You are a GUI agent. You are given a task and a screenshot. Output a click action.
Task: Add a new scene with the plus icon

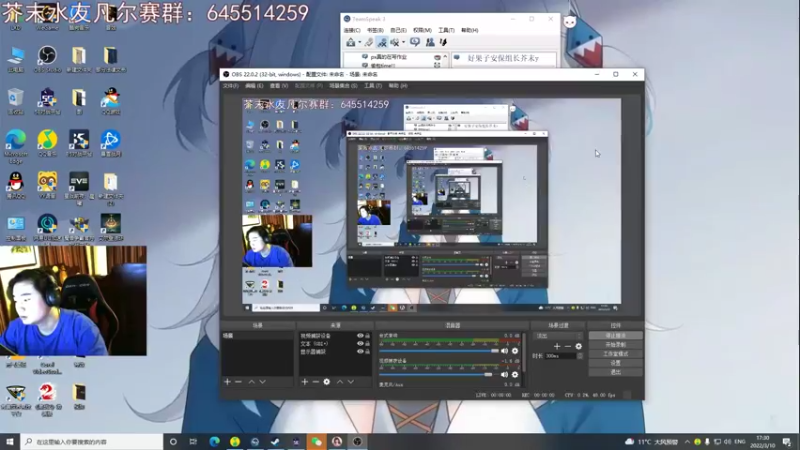[228, 382]
